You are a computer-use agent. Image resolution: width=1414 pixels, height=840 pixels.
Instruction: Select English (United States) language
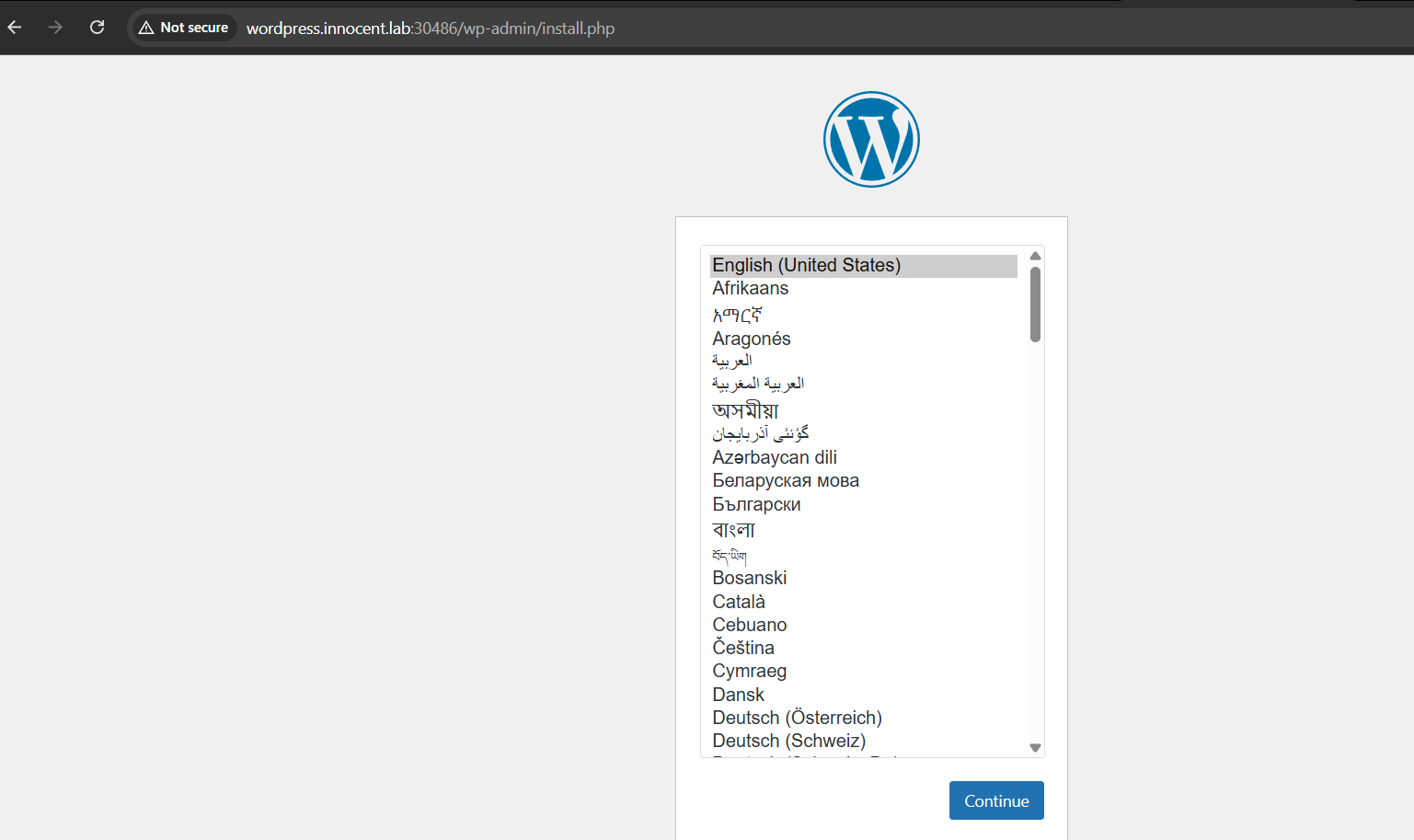point(864,265)
